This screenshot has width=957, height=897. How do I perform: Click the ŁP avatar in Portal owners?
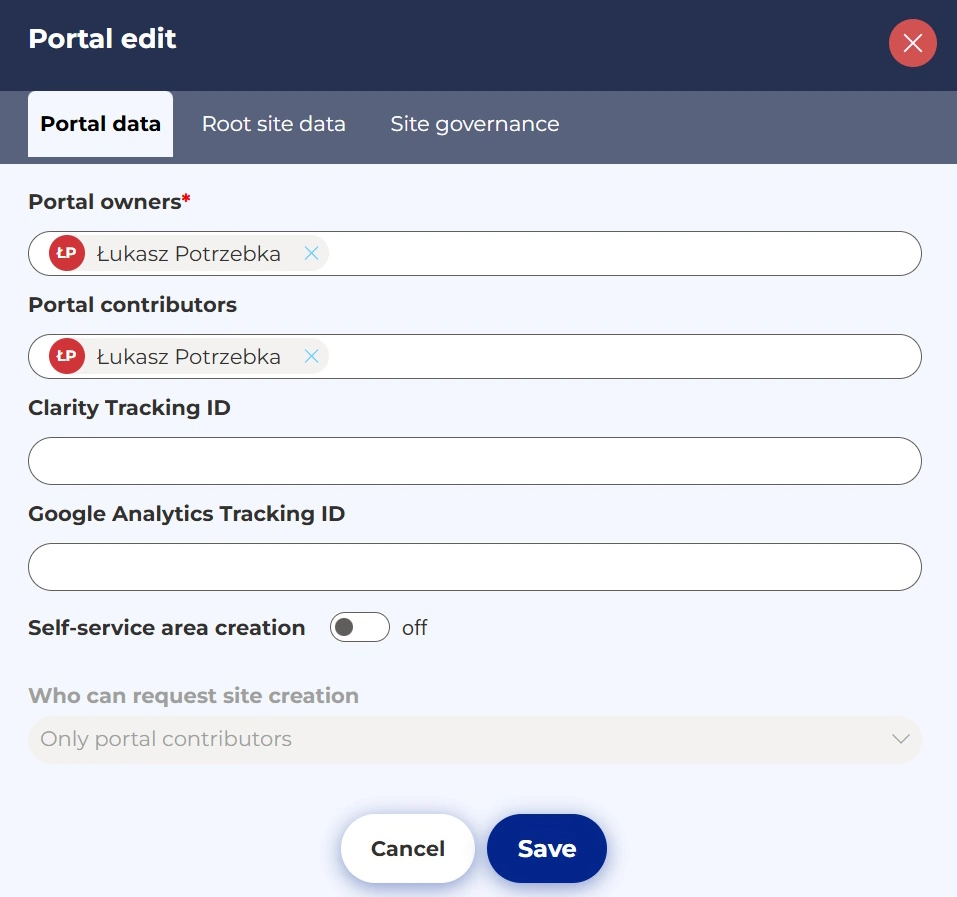[x=67, y=254]
